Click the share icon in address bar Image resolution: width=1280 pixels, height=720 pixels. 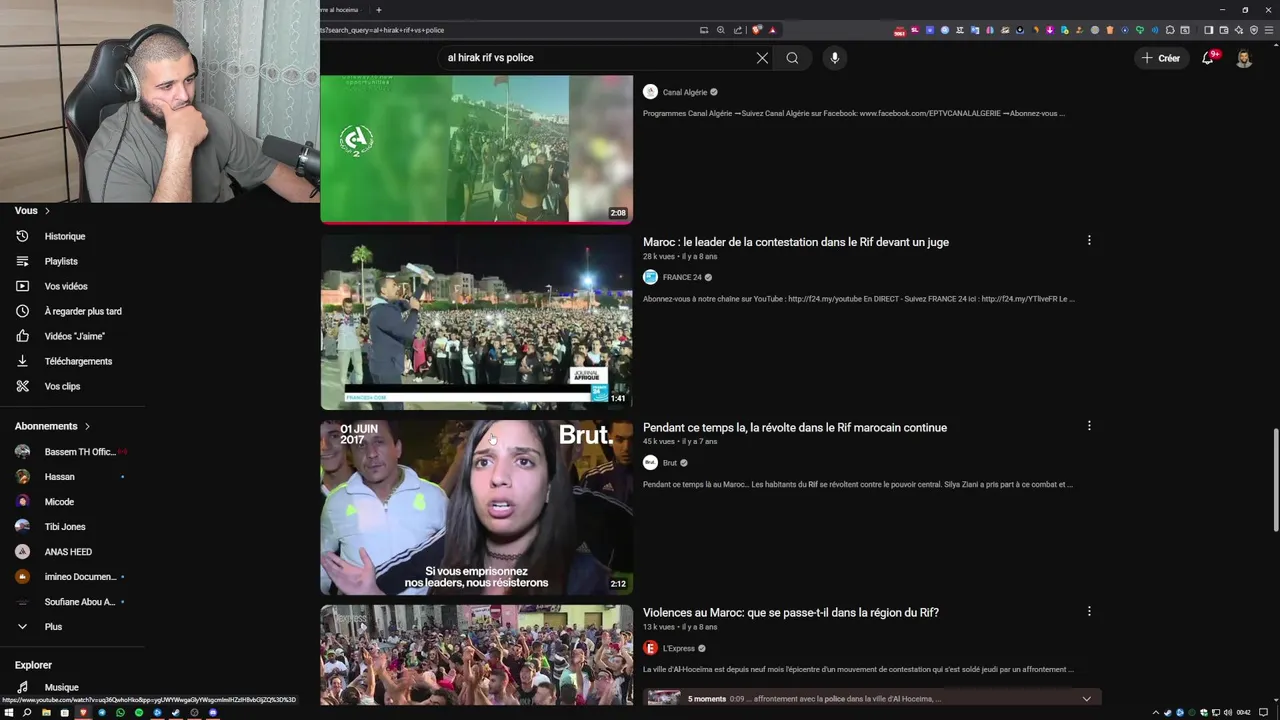pyautogui.click(x=738, y=30)
